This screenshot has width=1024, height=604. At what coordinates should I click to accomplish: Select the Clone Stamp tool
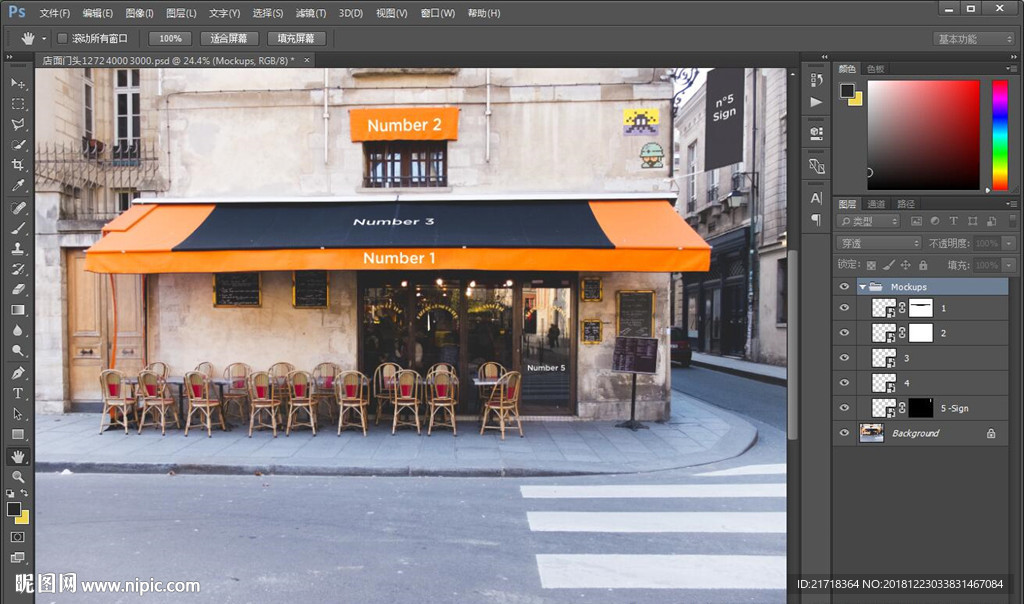[x=18, y=248]
